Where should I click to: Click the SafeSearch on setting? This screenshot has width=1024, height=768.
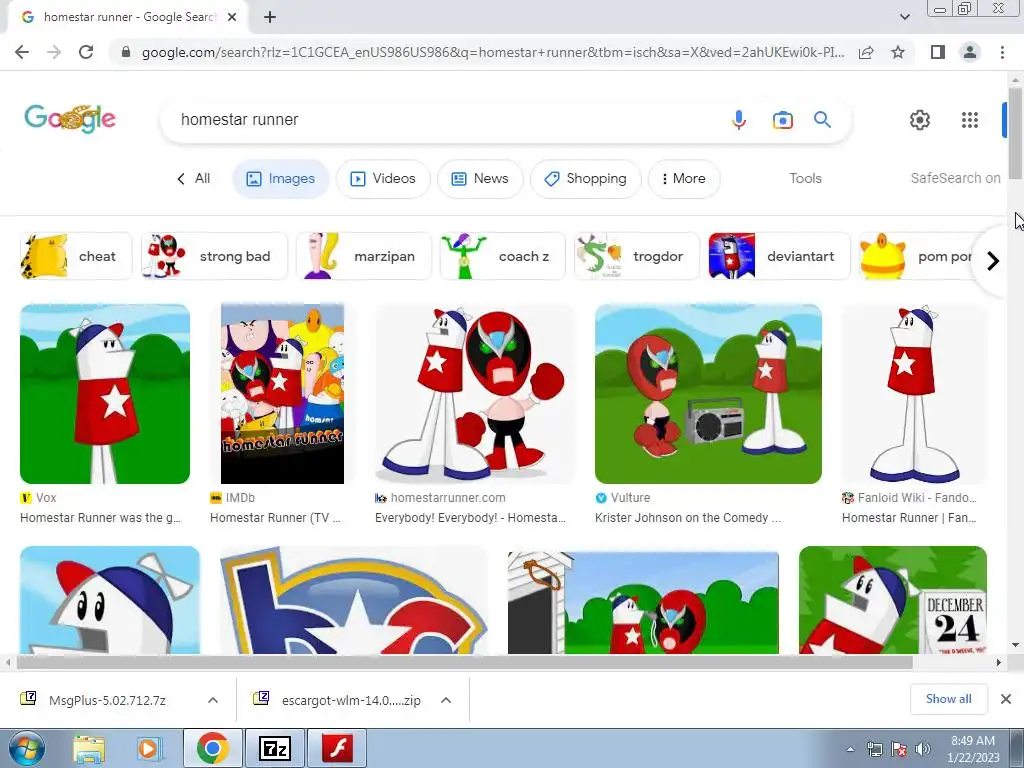coord(955,178)
